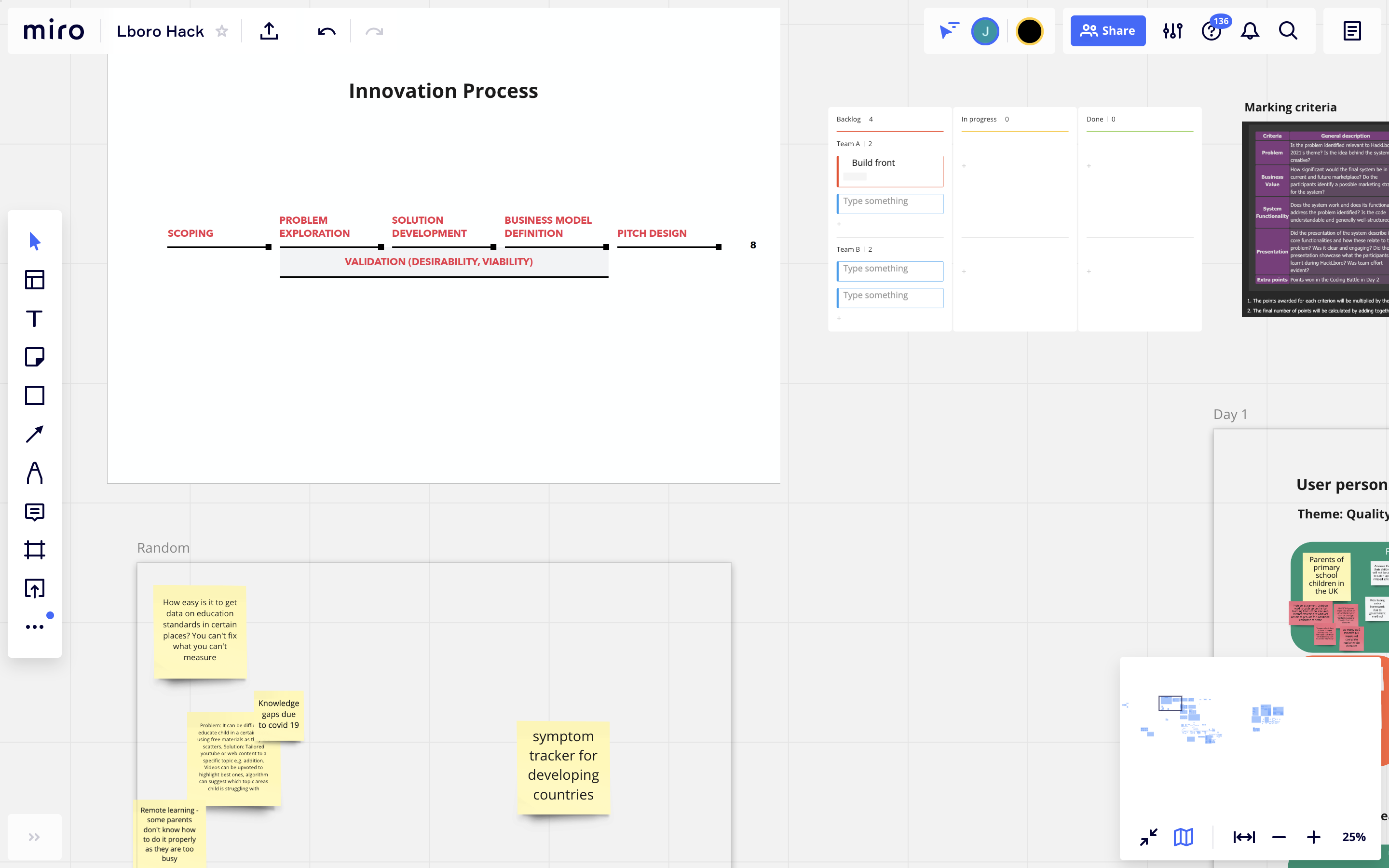Open more tools ellipsis menu
The height and width of the screenshot is (868, 1389).
pyautogui.click(x=34, y=627)
